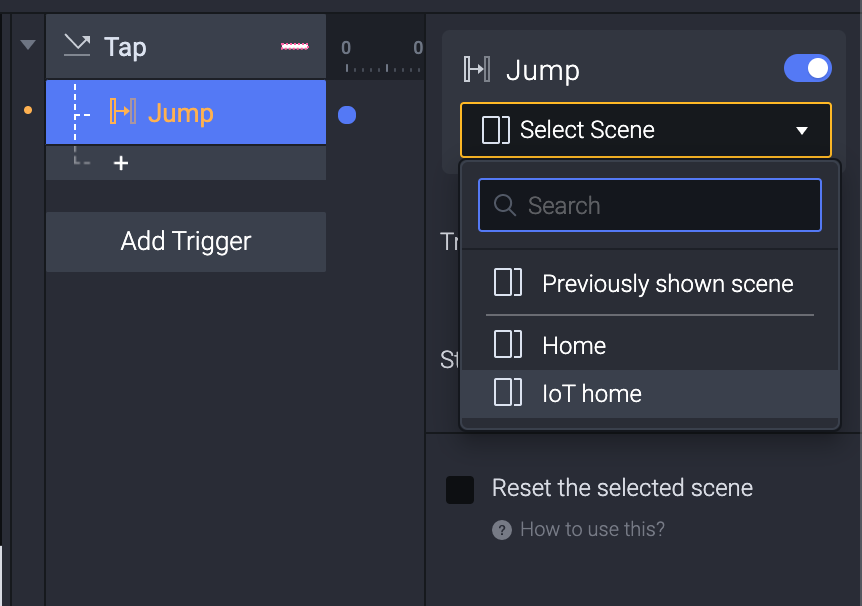Click the search magnifier icon

[x=506, y=206]
